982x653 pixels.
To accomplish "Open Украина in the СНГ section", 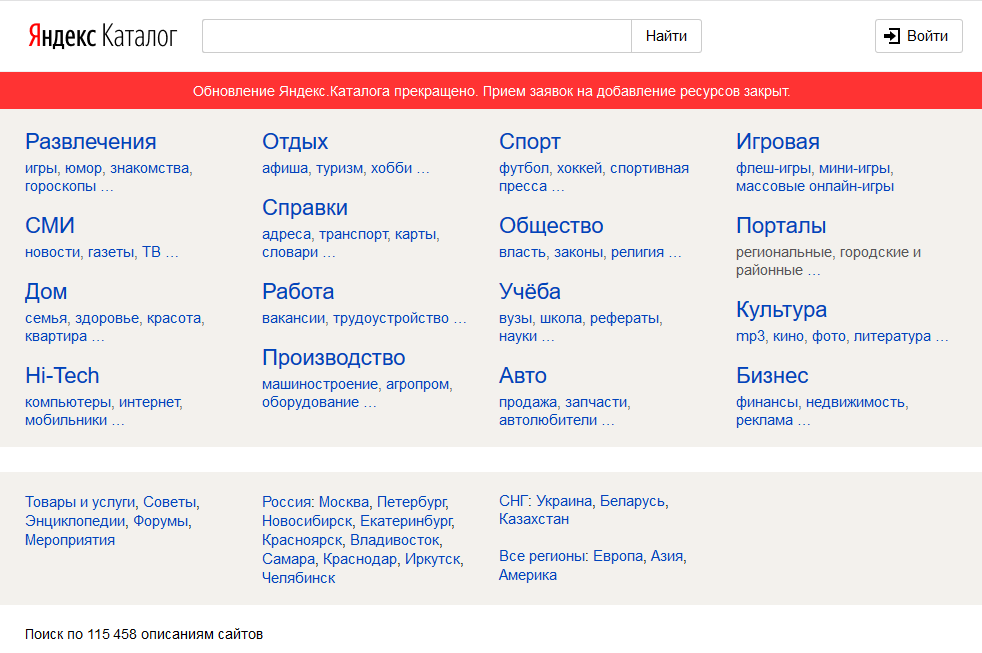I will (x=565, y=502).
